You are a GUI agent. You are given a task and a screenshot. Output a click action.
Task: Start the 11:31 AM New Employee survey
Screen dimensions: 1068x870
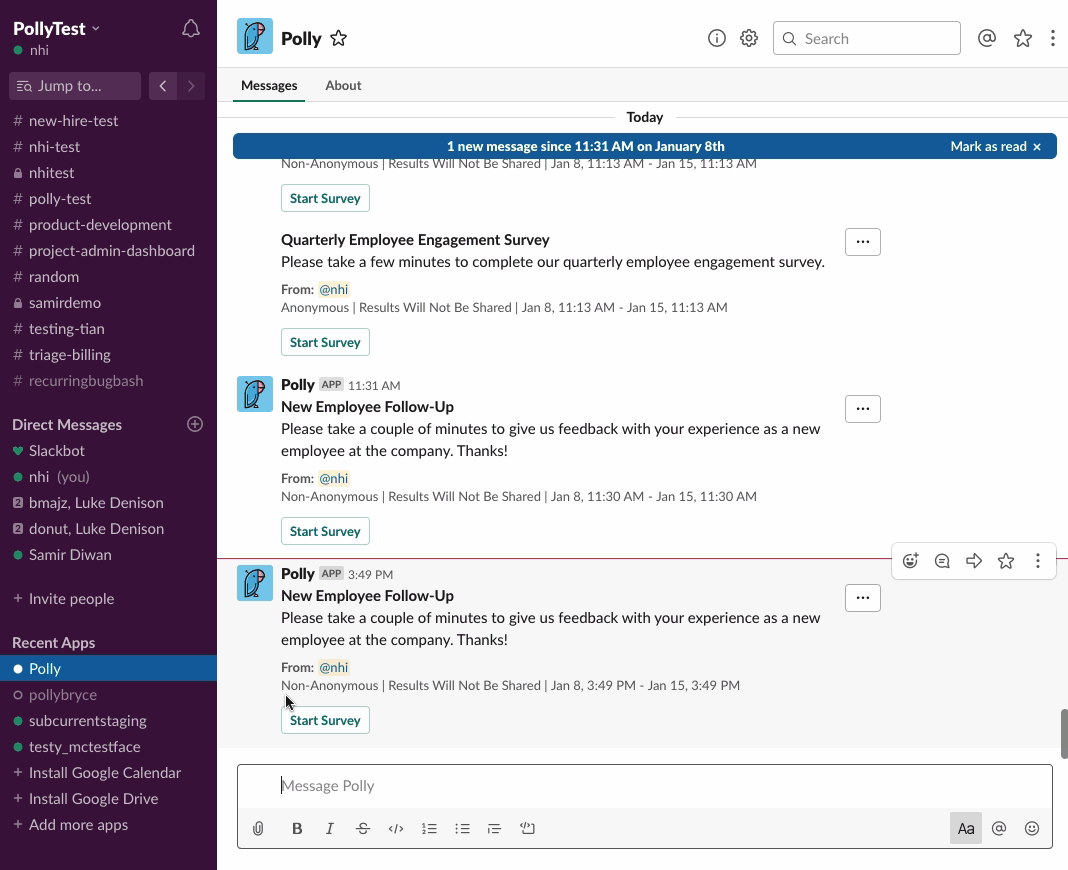(x=326, y=531)
